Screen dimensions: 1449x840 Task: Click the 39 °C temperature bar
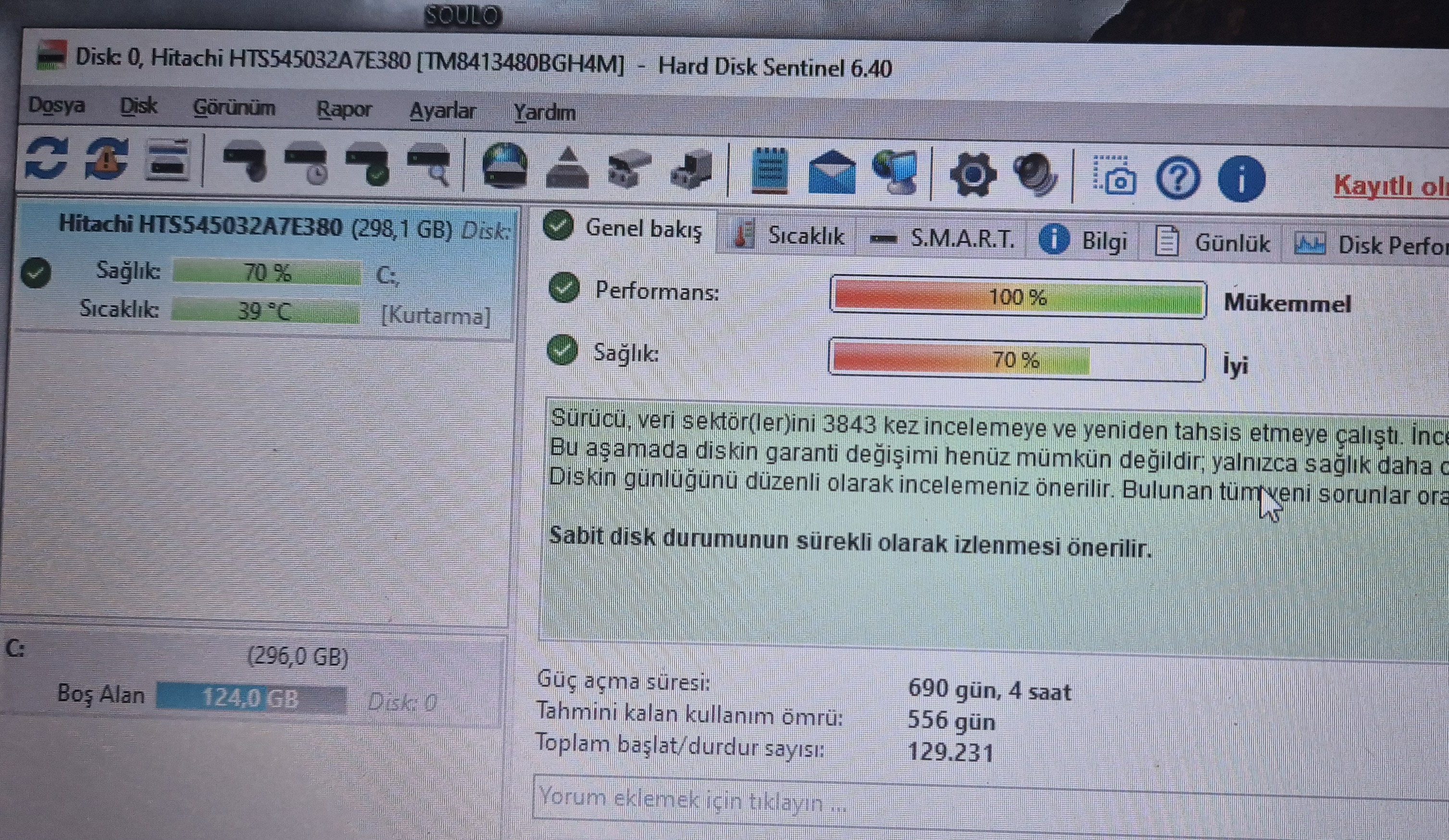click(265, 311)
